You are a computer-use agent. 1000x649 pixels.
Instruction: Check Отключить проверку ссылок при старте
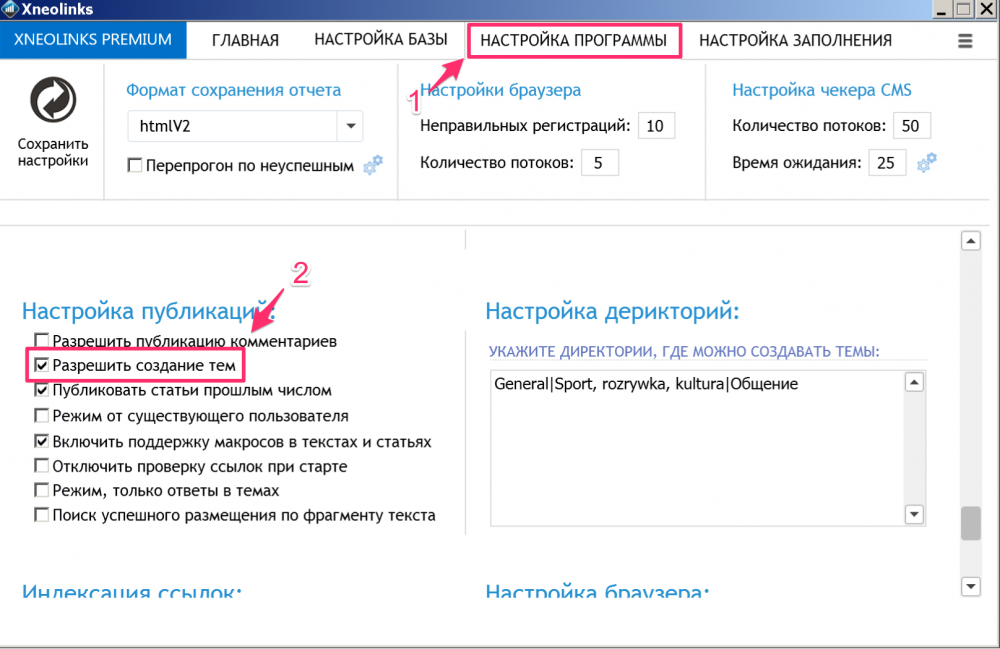(x=41, y=466)
